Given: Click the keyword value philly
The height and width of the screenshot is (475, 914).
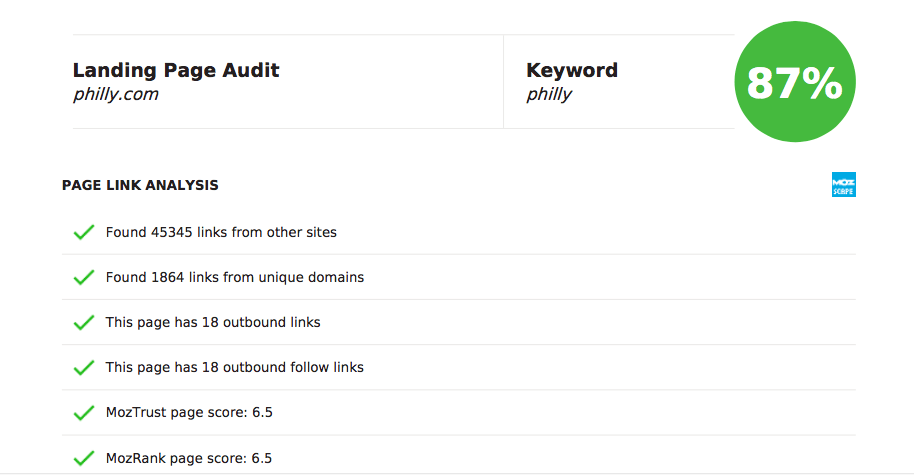Looking at the screenshot, I should 549,94.
